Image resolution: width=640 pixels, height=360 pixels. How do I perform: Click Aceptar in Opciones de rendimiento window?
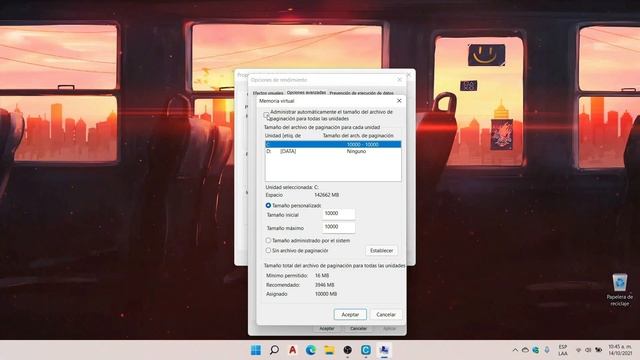327,329
